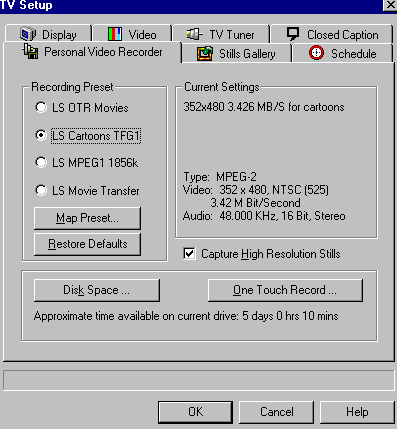The height and width of the screenshot is (429, 397).
Task: Click the 'Current Settings' group label
Action: (x=222, y=87)
